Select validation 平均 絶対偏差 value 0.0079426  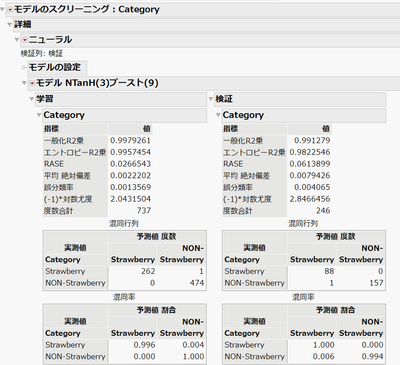pyautogui.click(x=310, y=175)
